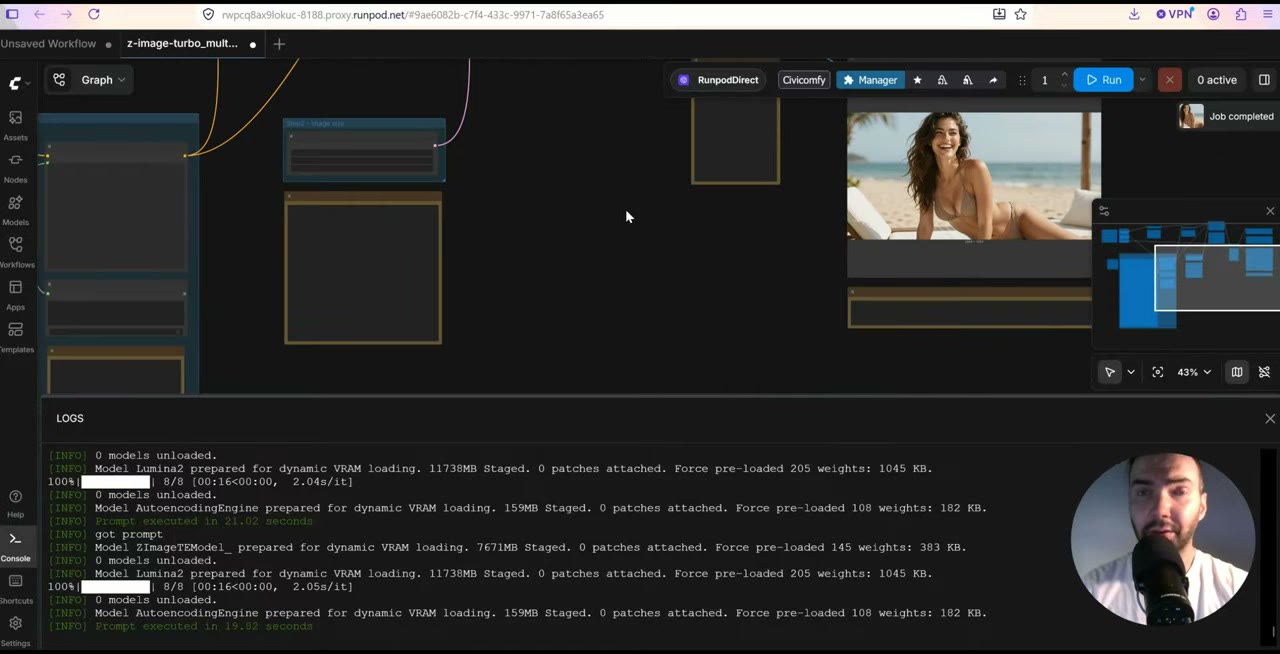The width and height of the screenshot is (1280, 654).
Task: Click the LOGS panel title
Action: click(x=70, y=418)
